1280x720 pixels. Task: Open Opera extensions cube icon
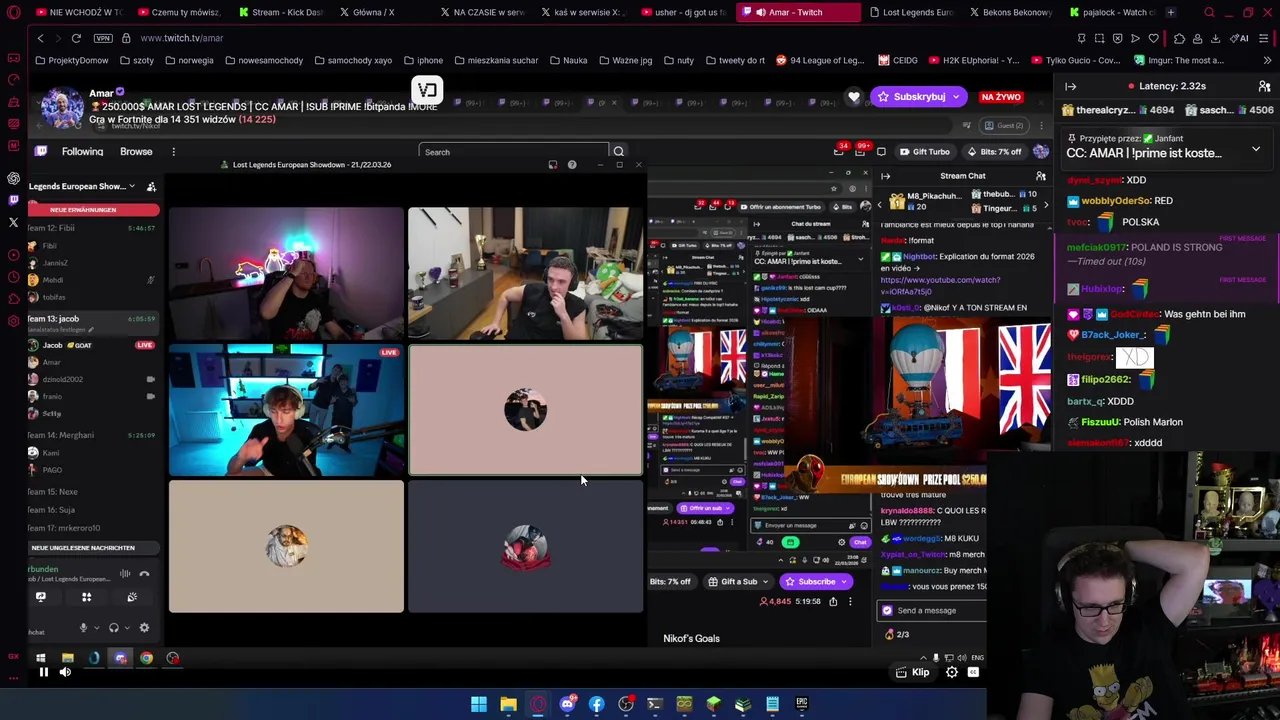coord(1180,38)
